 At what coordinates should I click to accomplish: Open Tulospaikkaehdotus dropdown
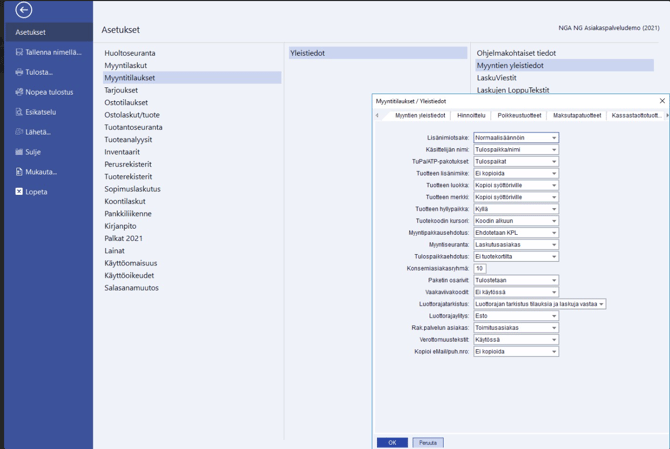click(x=516, y=256)
